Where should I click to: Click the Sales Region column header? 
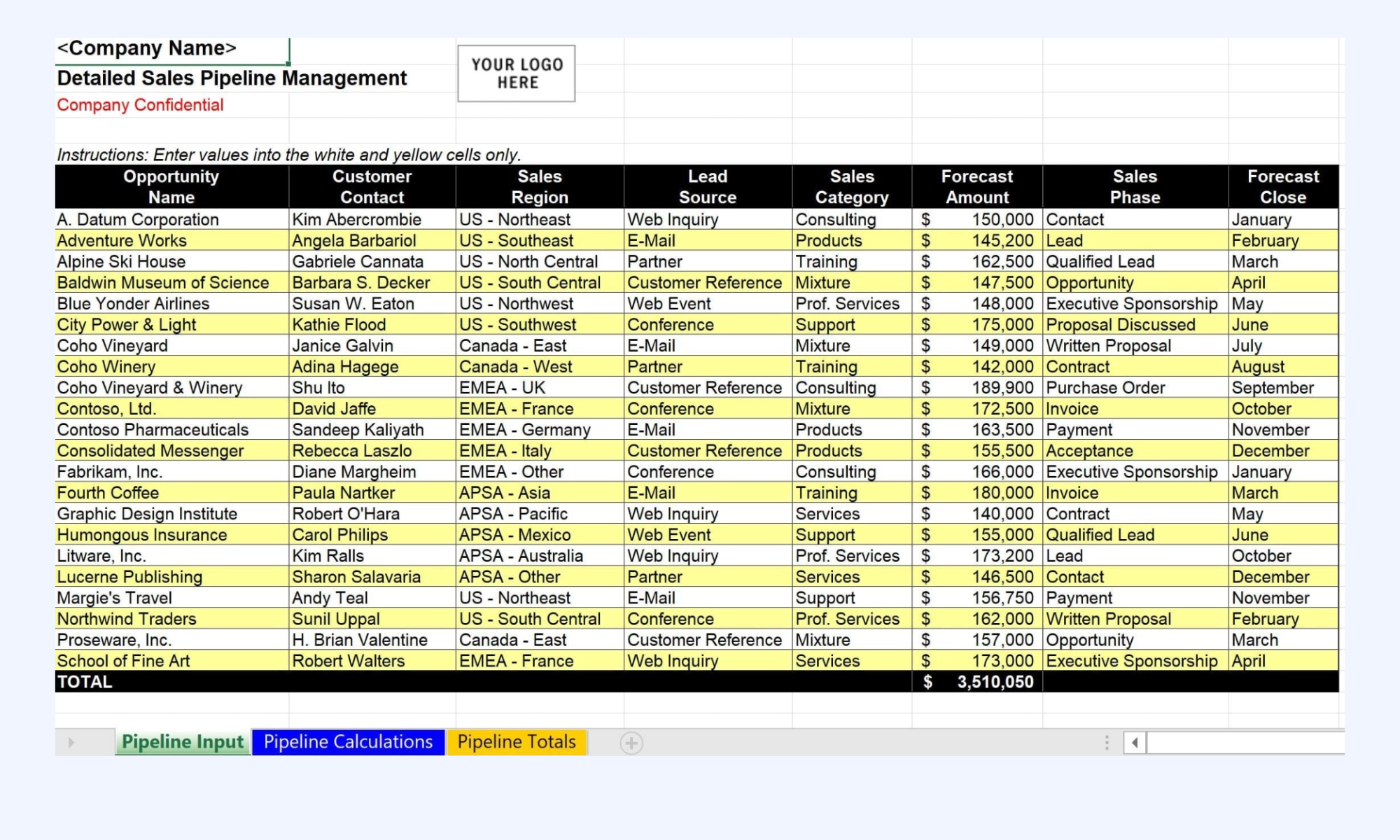[x=540, y=187]
